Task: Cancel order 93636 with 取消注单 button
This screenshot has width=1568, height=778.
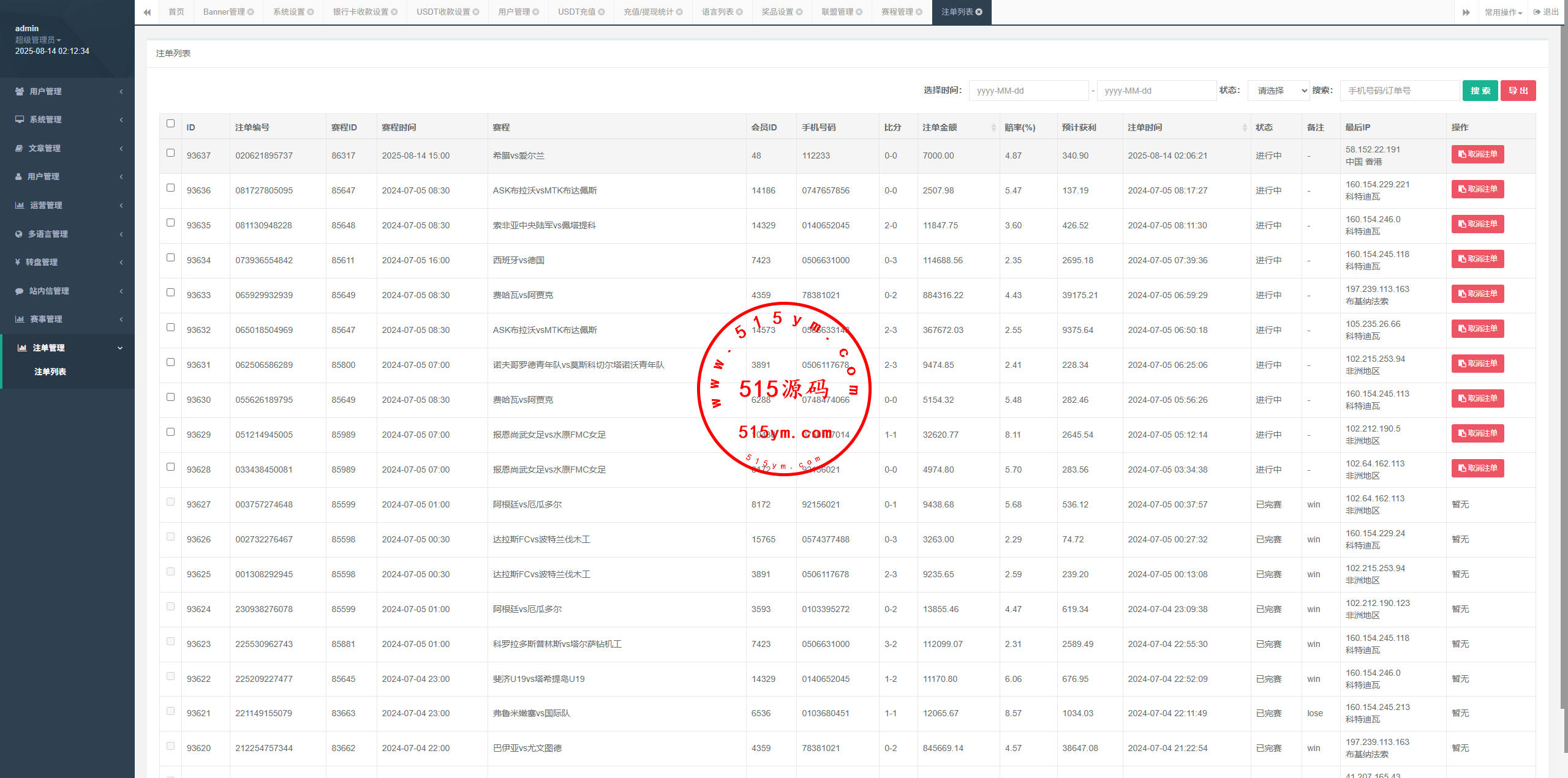Action: coord(1477,189)
